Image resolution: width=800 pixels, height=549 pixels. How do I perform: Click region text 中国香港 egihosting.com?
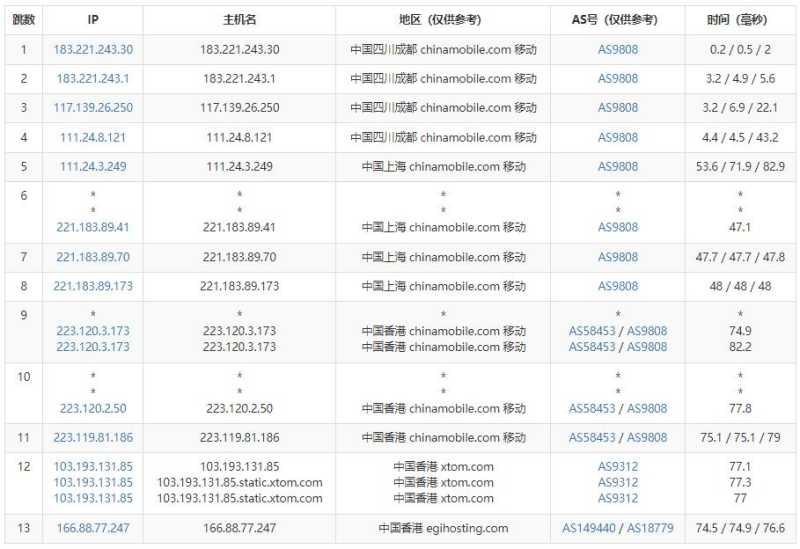443,528
